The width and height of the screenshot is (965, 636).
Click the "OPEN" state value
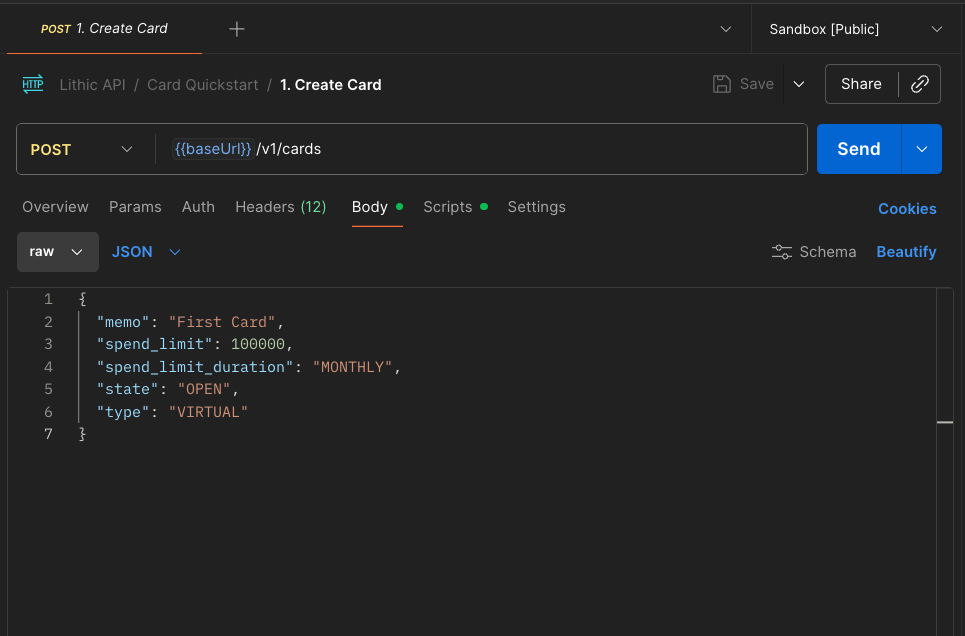[204, 389]
